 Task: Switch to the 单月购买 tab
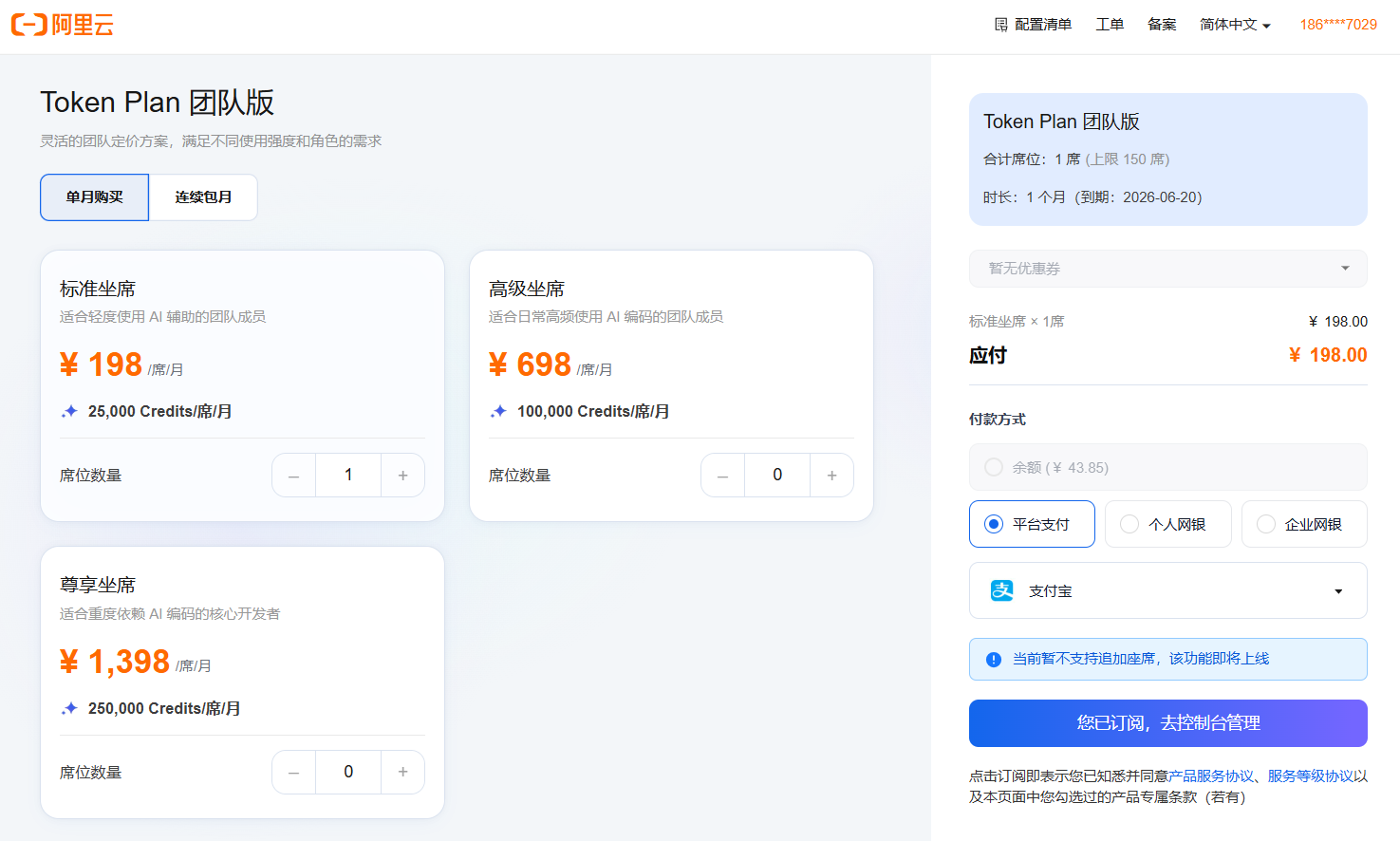pos(95,197)
